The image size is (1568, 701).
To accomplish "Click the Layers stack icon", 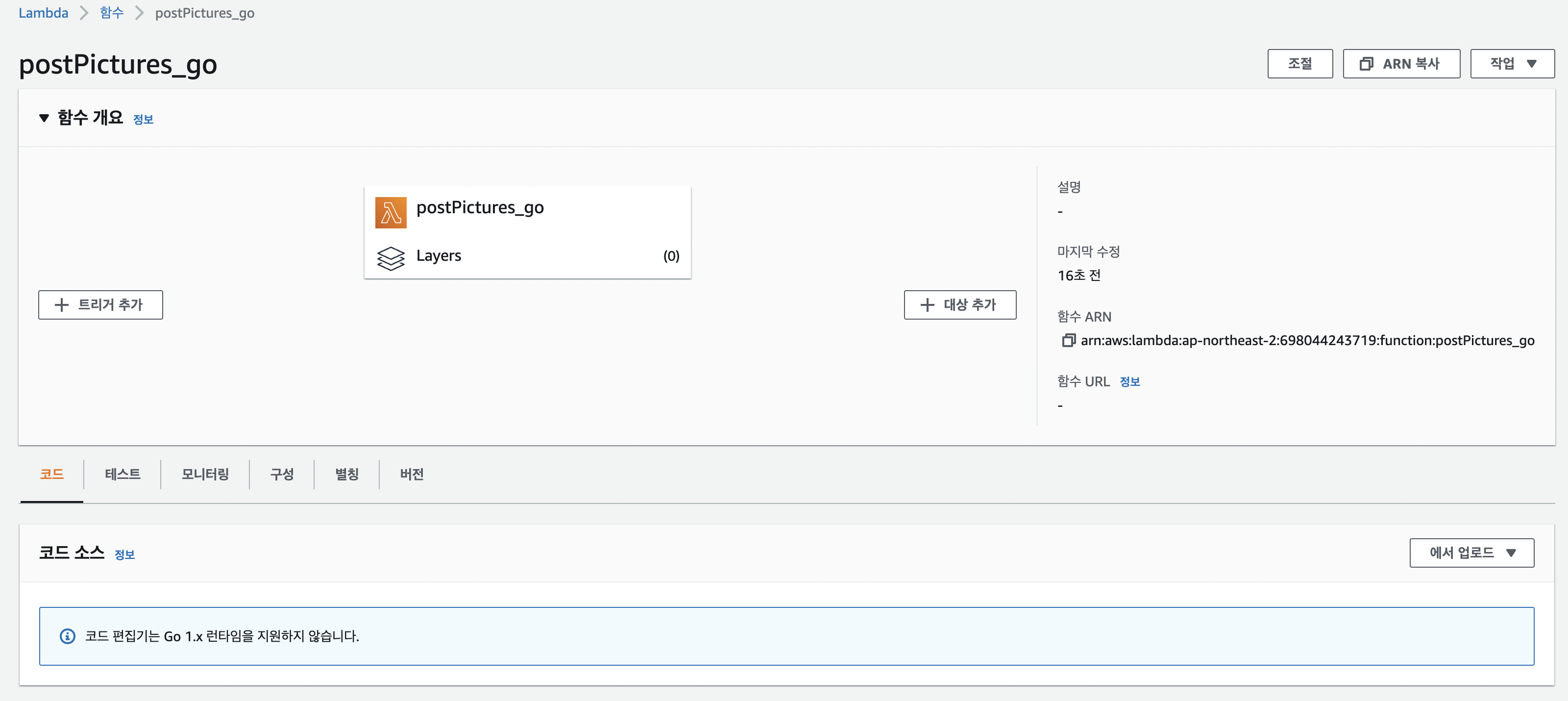I will tap(390, 258).
